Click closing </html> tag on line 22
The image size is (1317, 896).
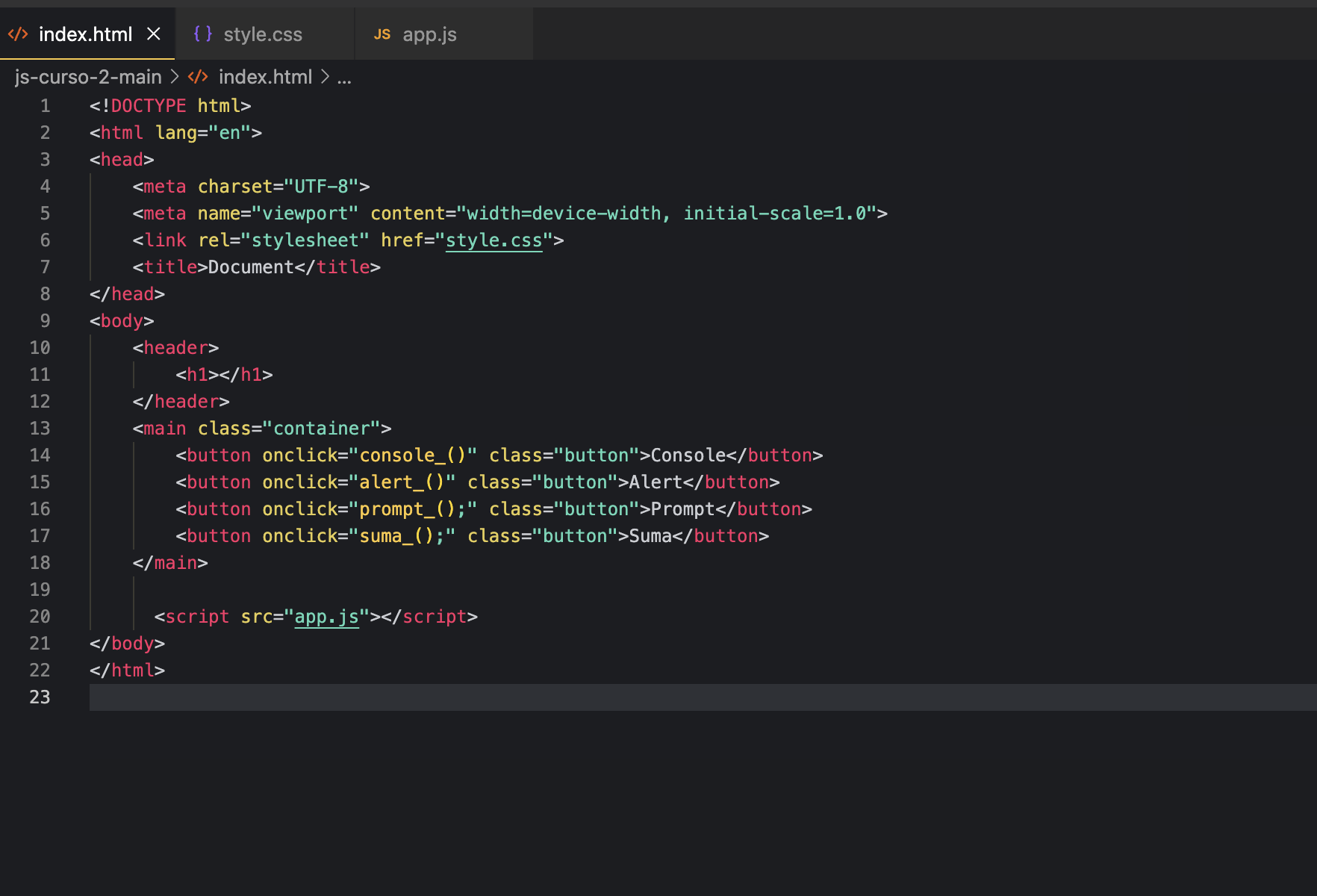point(128,671)
